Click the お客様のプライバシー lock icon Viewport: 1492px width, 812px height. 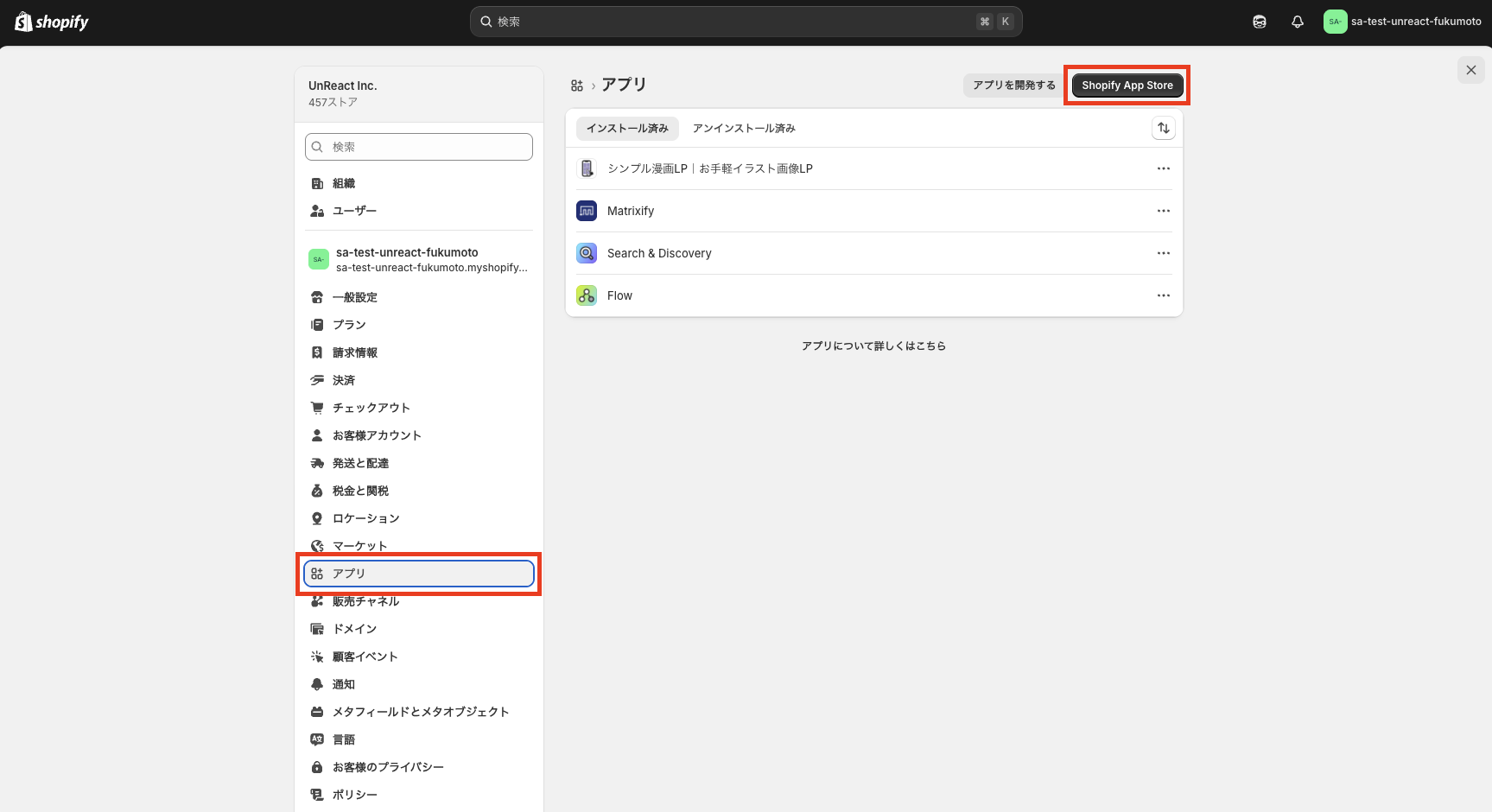coord(317,767)
